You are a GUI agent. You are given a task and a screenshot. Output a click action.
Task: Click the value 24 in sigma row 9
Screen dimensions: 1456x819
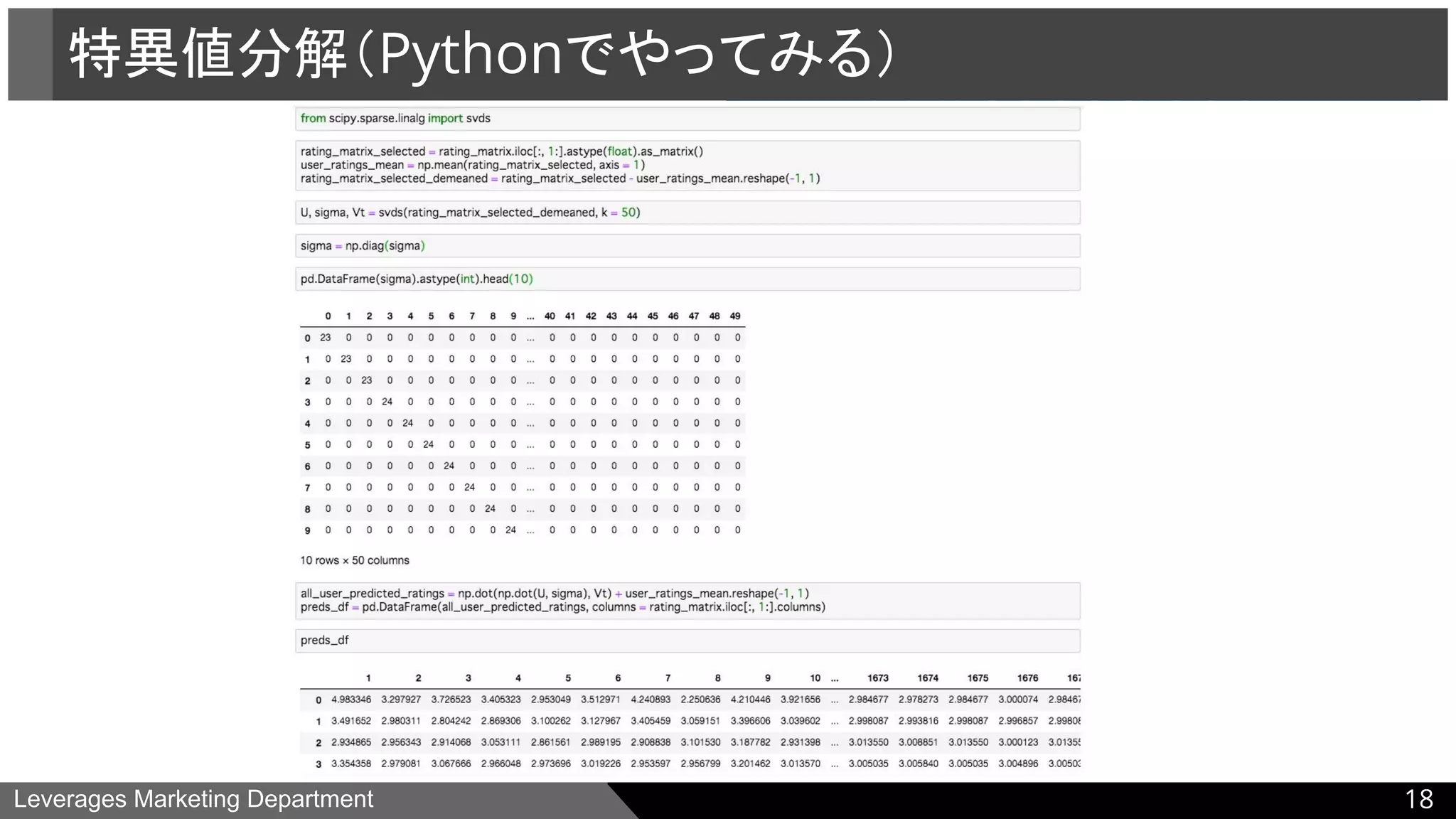pos(510,530)
